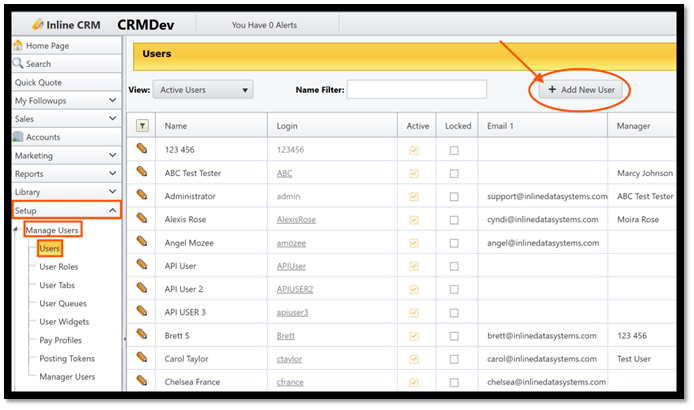Image resolution: width=694 pixels, height=410 pixels.
Task: Click the Brett login link
Action: pyautogui.click(x=285, y=336)
